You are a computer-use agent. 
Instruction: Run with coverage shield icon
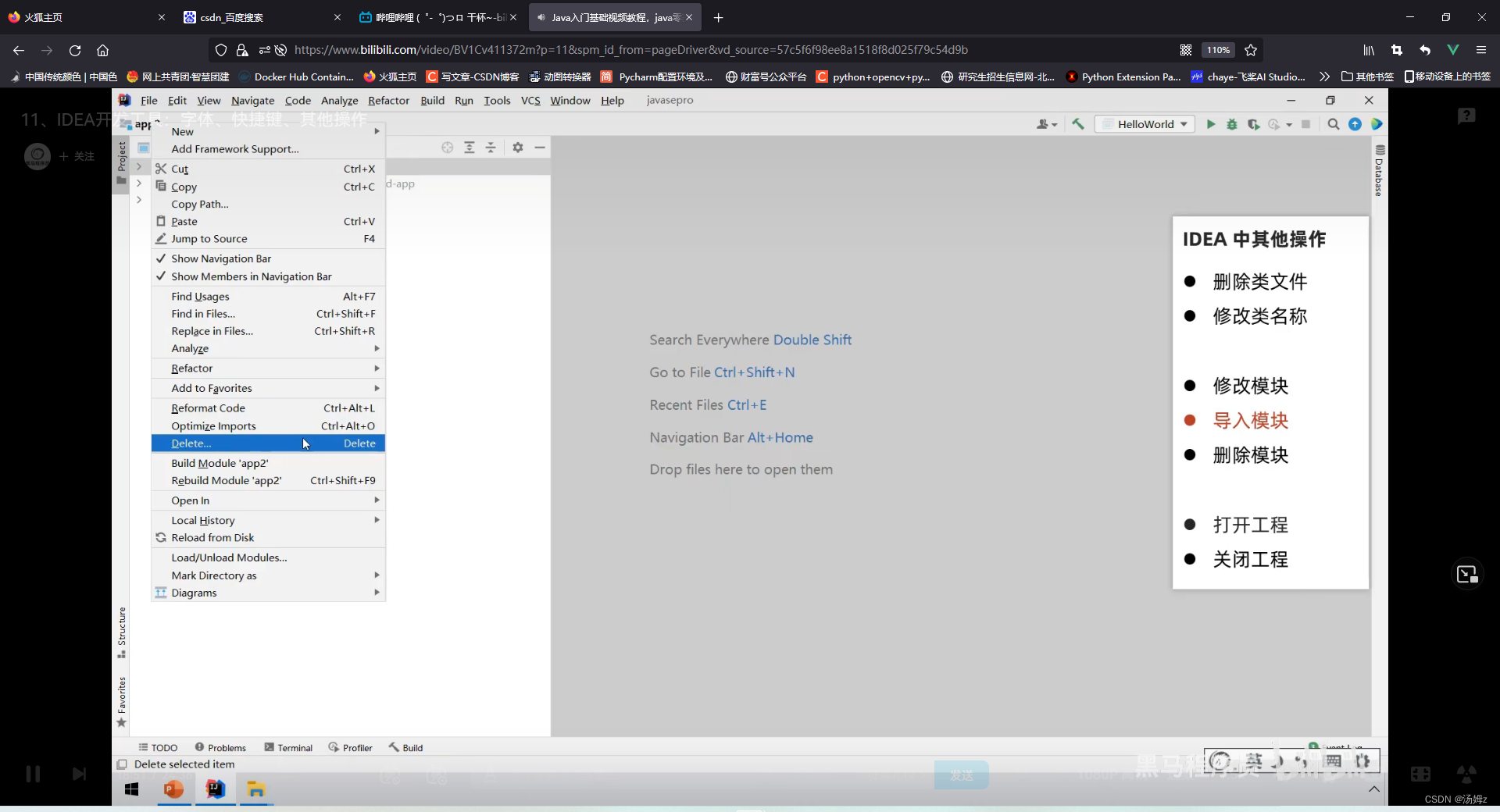point(1253,124)
